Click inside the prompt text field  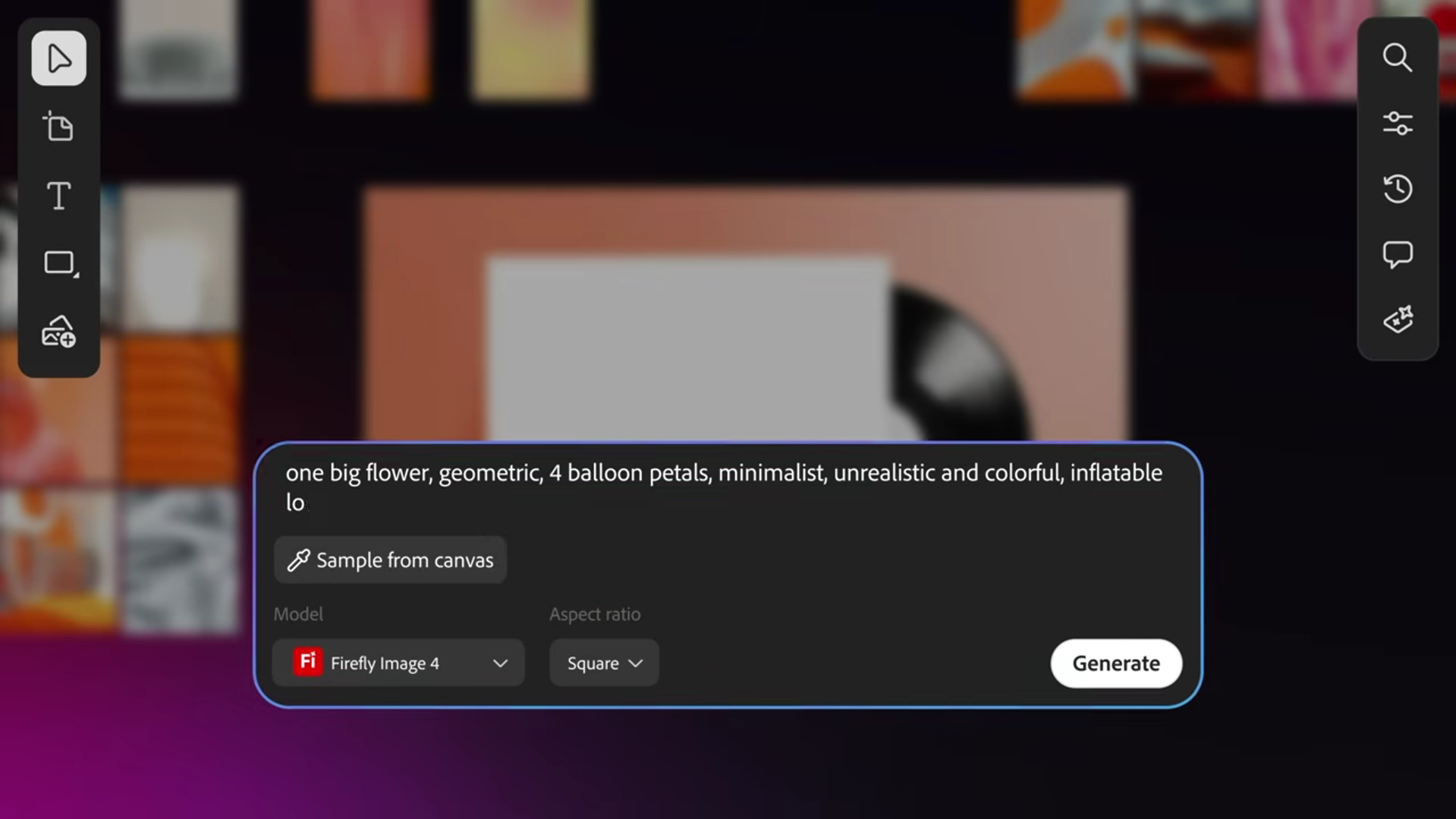point(727,487)
